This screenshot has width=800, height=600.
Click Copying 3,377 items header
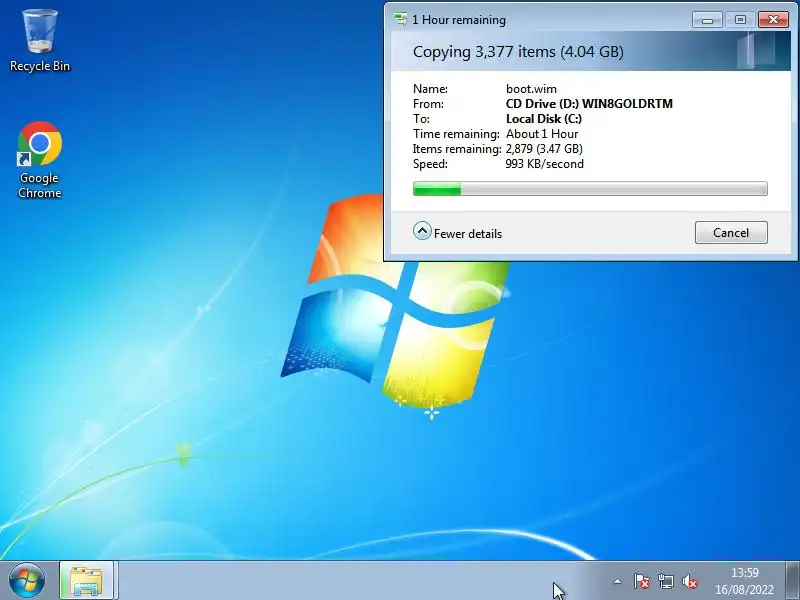click(x=518, y=52)
